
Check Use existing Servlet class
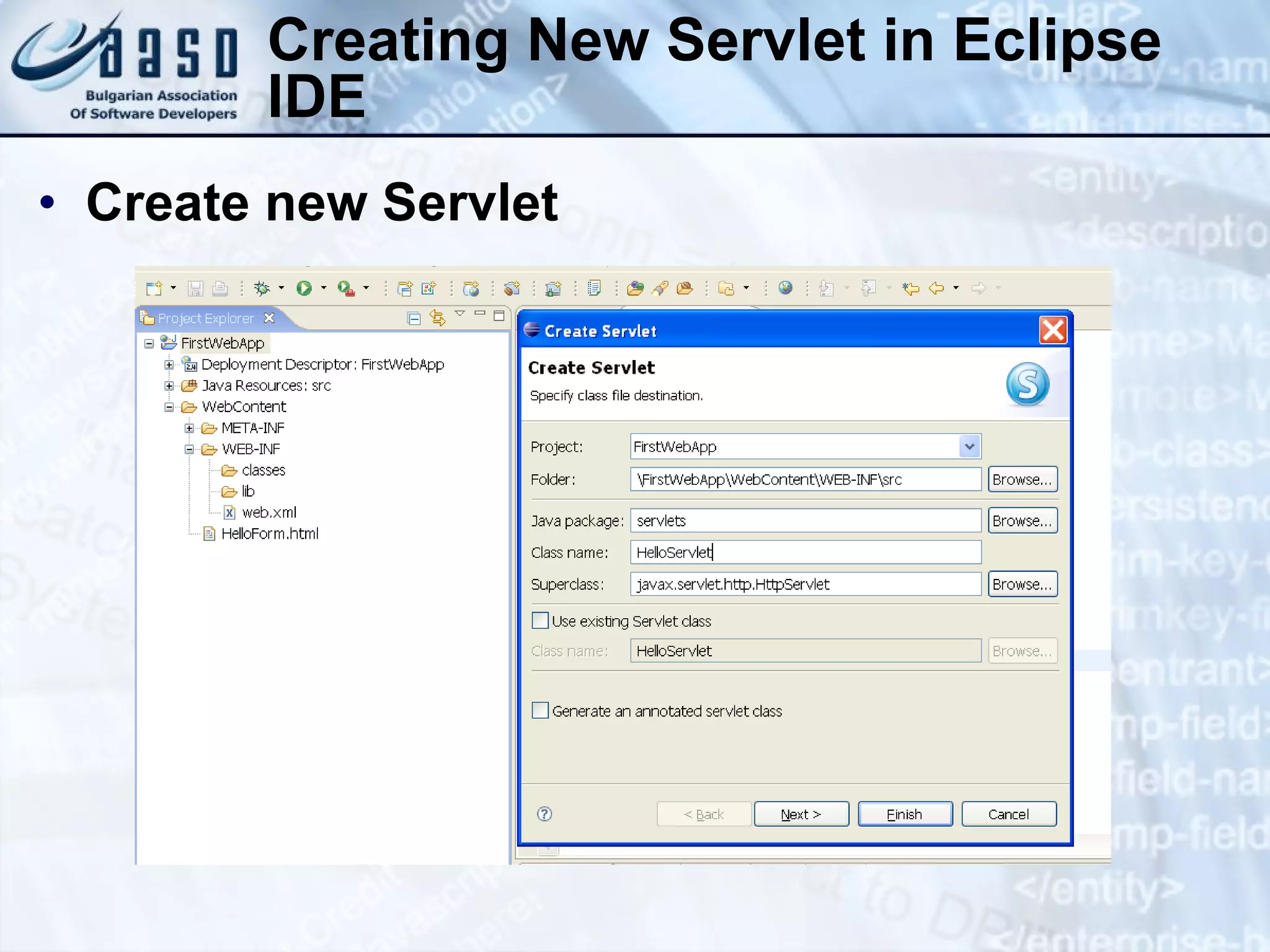pos(540,620)
